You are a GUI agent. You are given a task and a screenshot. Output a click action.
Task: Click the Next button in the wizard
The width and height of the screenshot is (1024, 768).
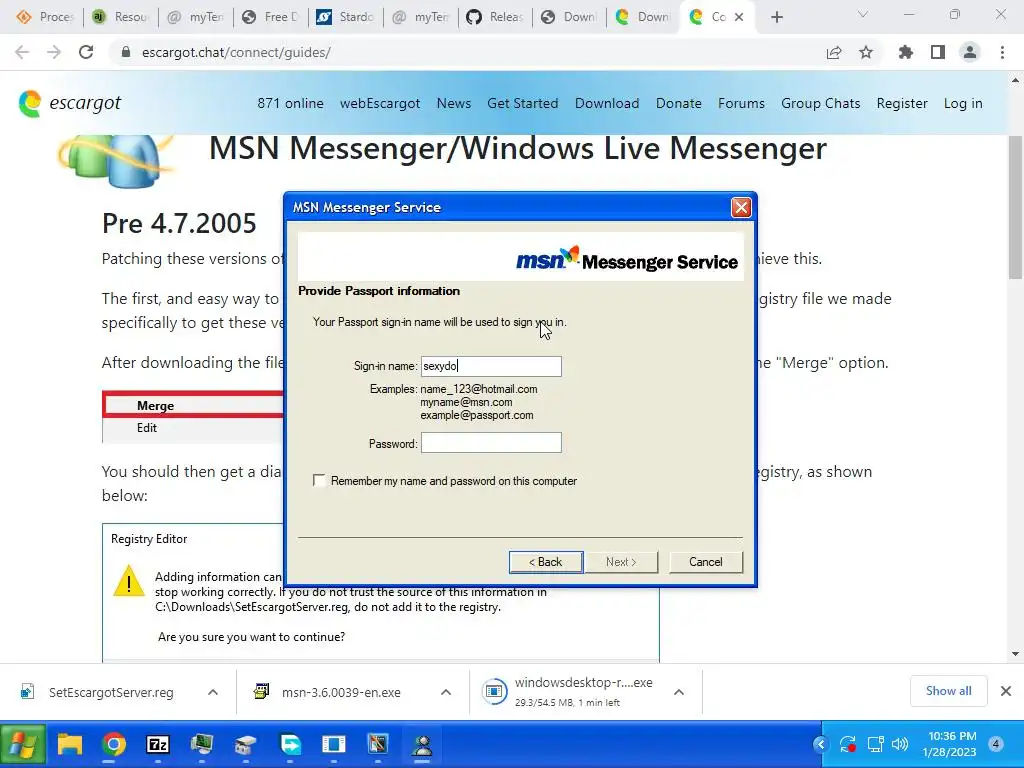point(621,562)
